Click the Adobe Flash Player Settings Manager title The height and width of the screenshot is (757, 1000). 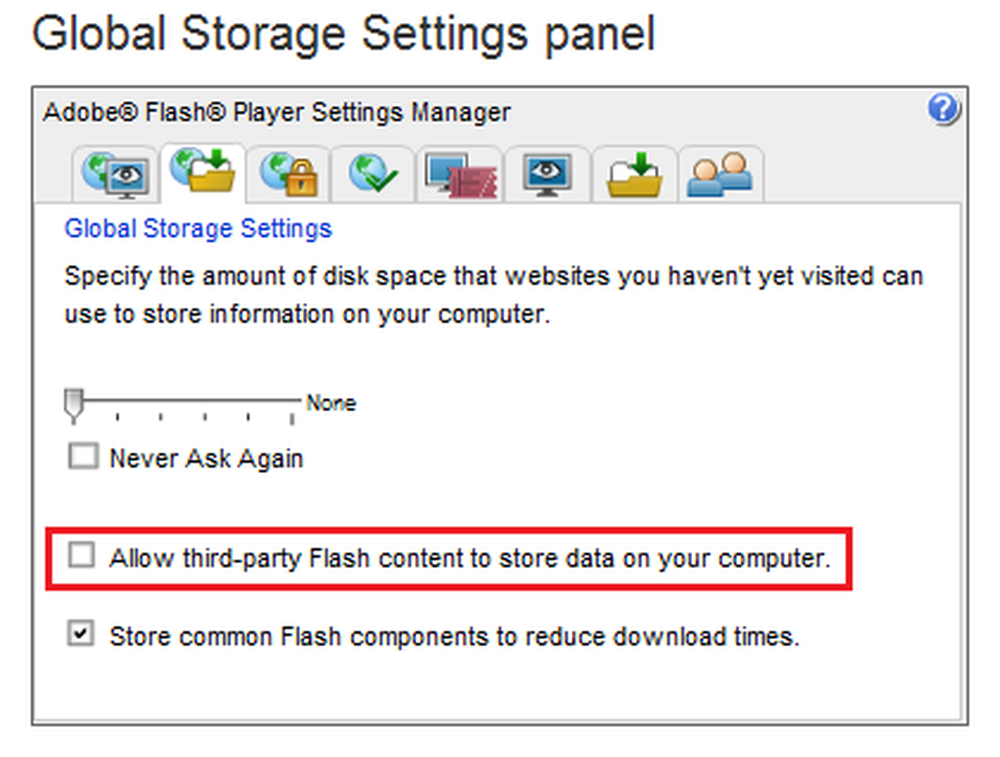coord(277,113)
